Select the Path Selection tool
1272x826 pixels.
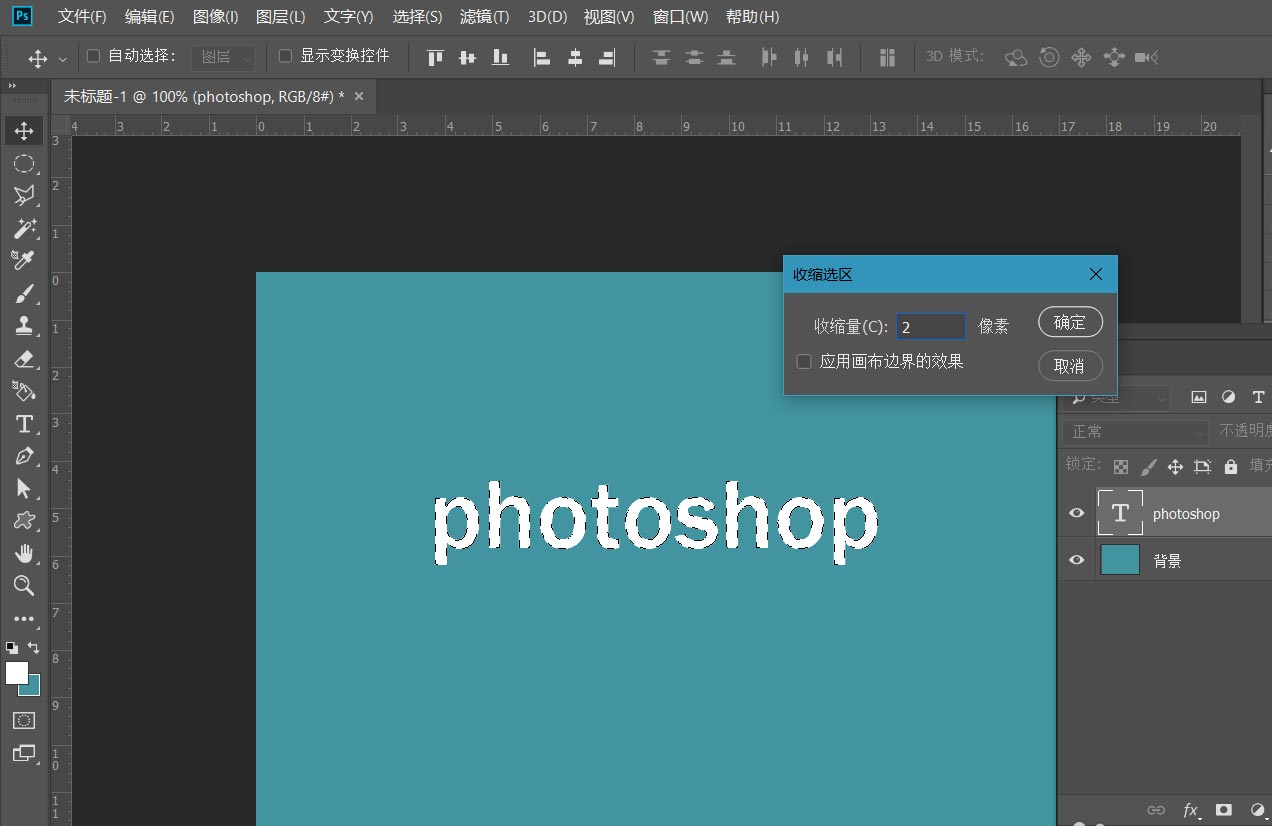pos(24,488)
